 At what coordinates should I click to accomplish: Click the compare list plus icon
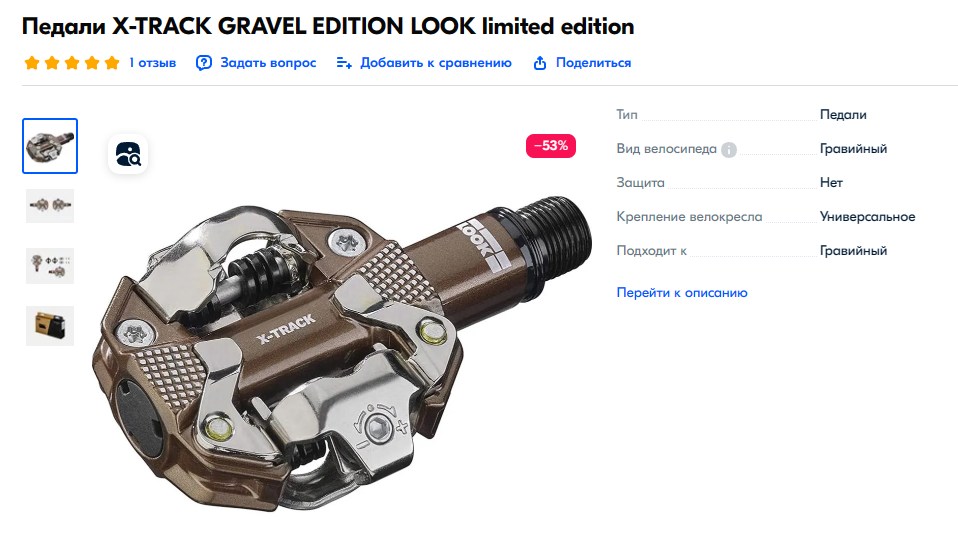pyautogui.click(x=344, y=63)
